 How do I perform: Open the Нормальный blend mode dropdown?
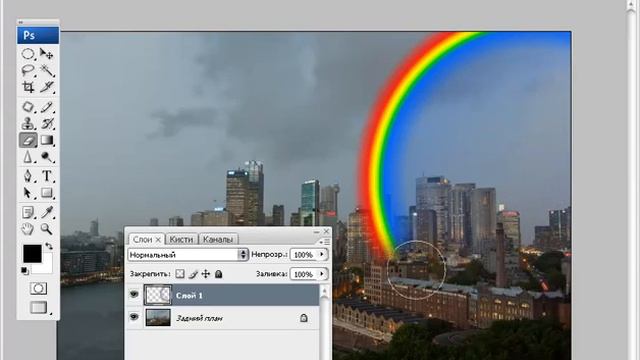pyautogui.click(x=188, y=255)
